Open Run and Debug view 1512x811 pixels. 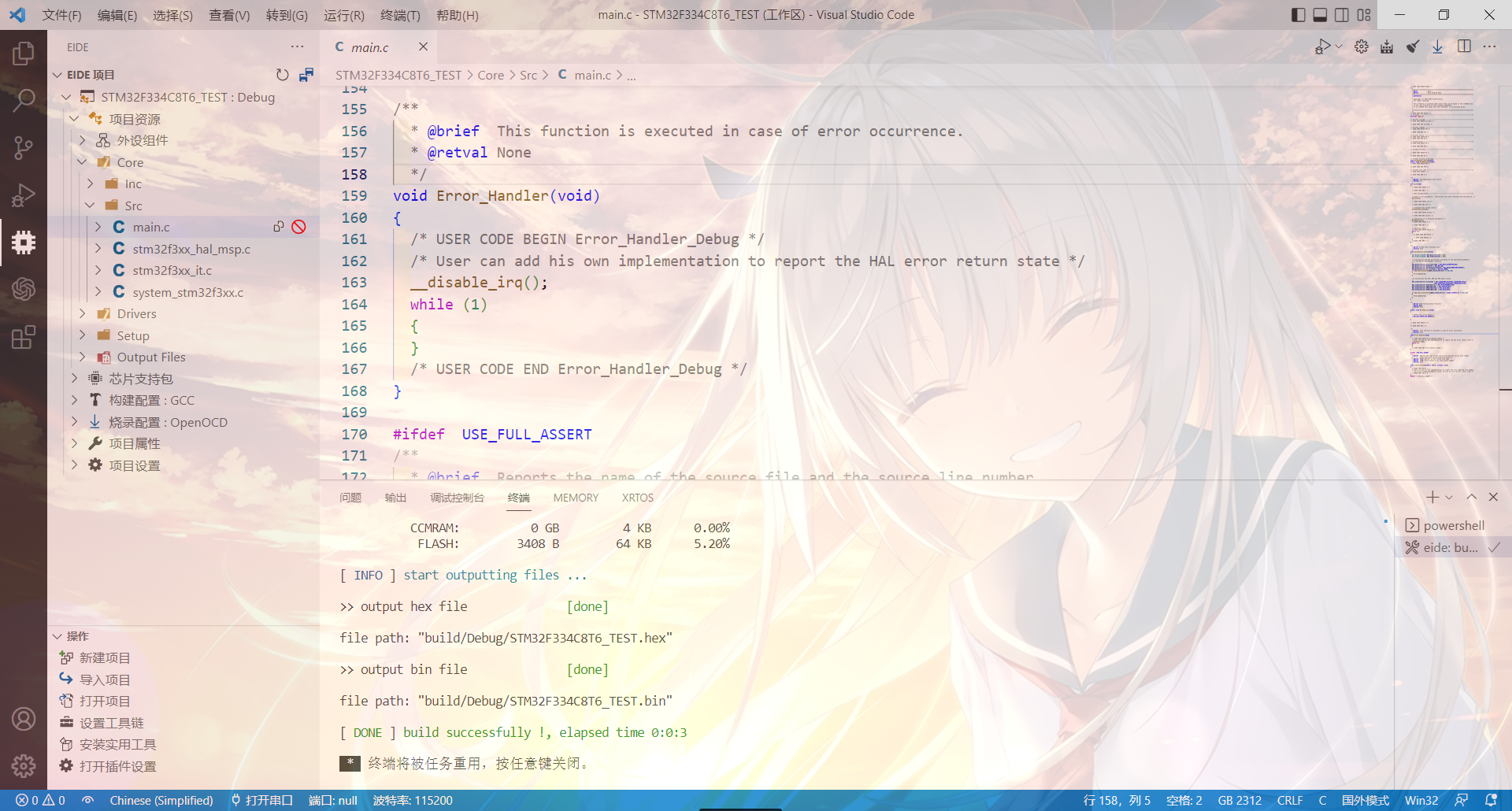pos(24,194)
